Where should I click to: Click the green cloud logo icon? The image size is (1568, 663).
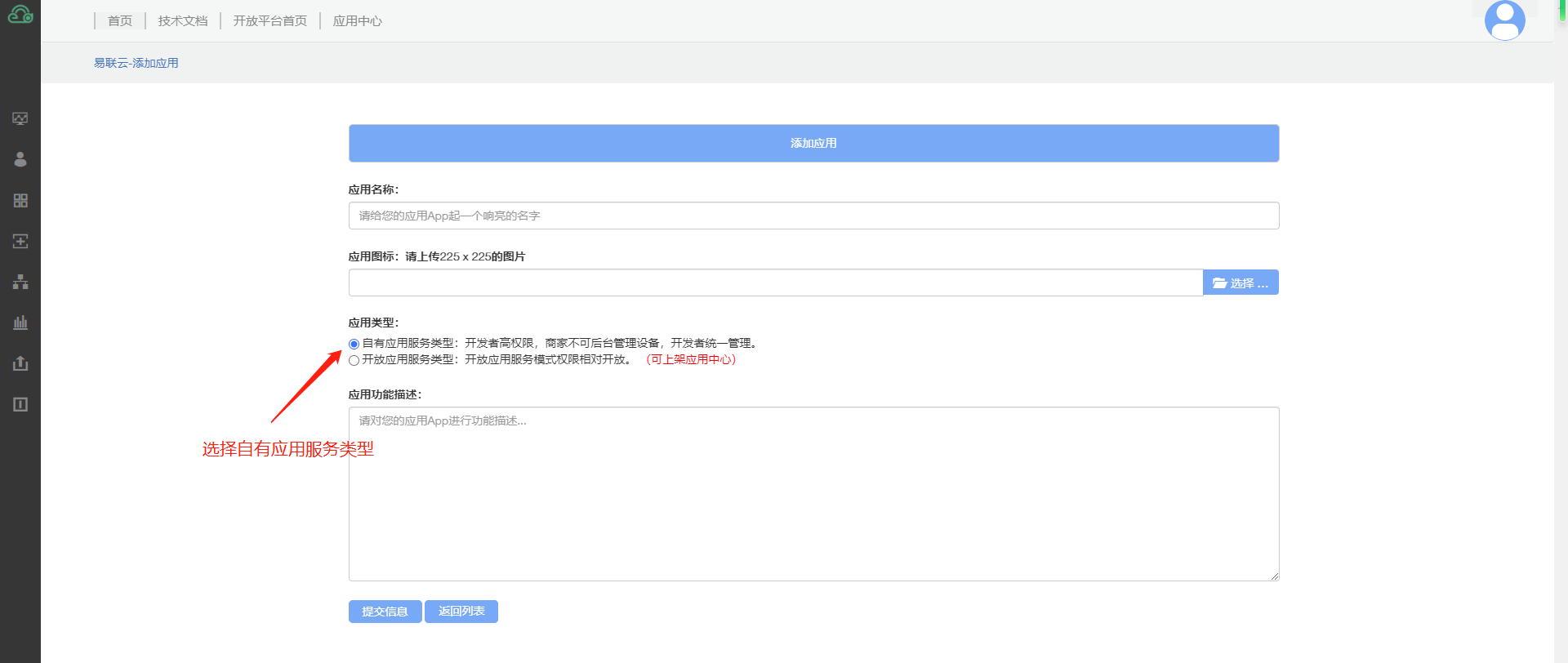tap(20, 15)
